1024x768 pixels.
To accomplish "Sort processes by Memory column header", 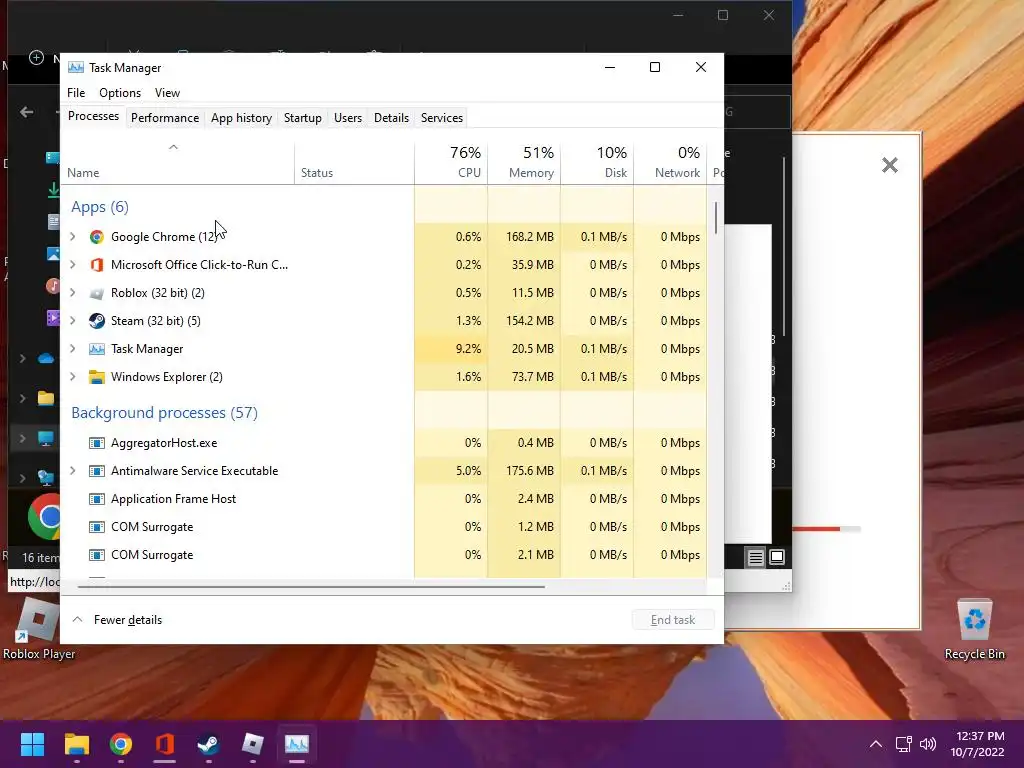I will click(x=524, y=162).
